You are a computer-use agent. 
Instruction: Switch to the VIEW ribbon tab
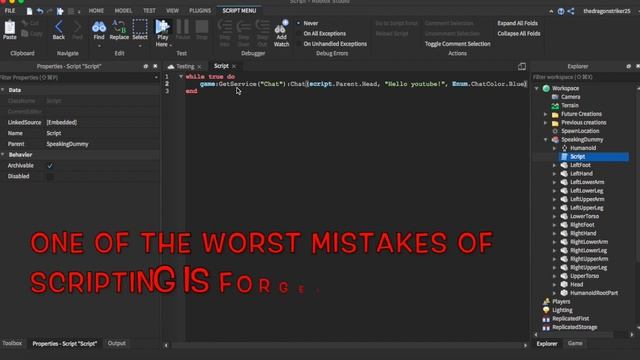coord(172,11)
